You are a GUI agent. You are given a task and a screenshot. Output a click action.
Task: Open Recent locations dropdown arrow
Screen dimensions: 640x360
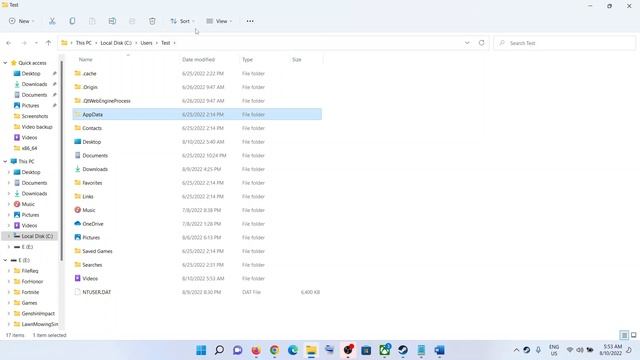point(36,43)
